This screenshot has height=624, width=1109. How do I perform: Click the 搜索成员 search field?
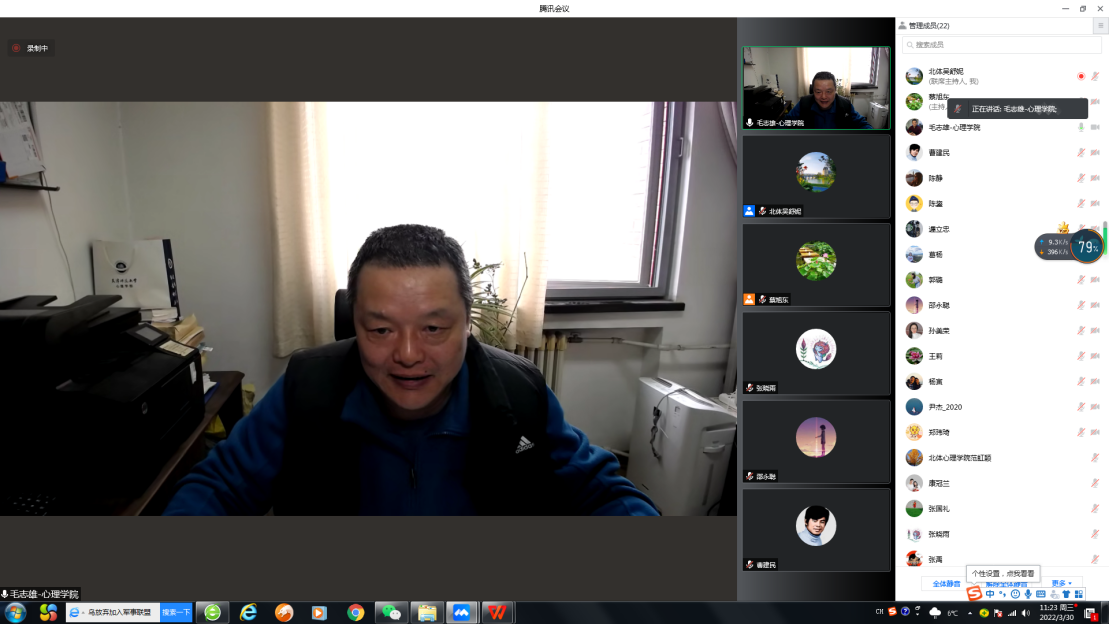click(x=1001, y=45)
